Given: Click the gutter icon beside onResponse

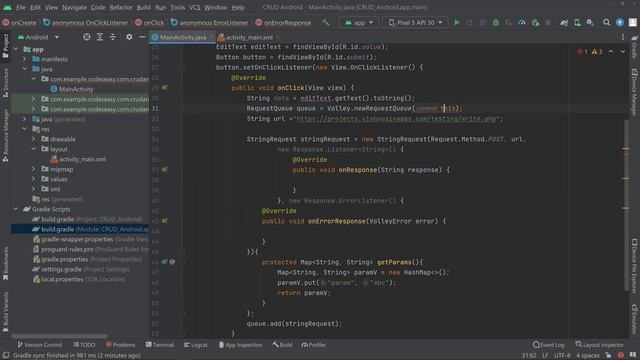Looking at the screenshot, I should click(164, 169).
